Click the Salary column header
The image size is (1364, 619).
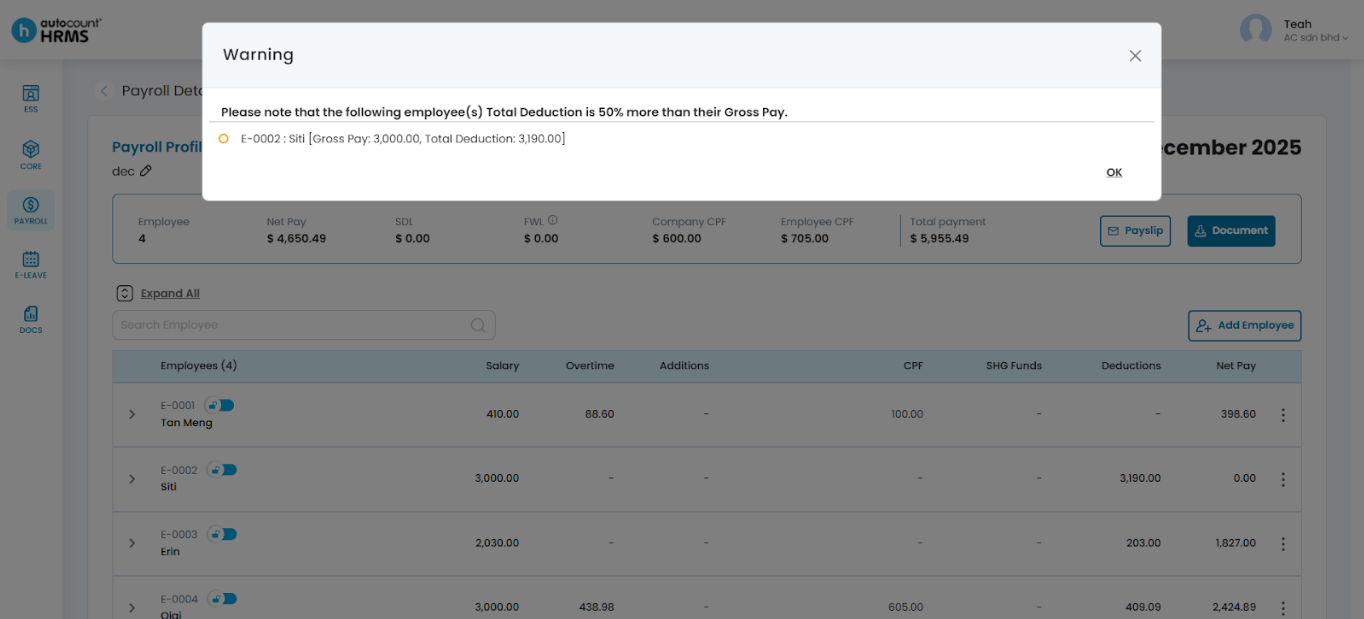[502, 366]
